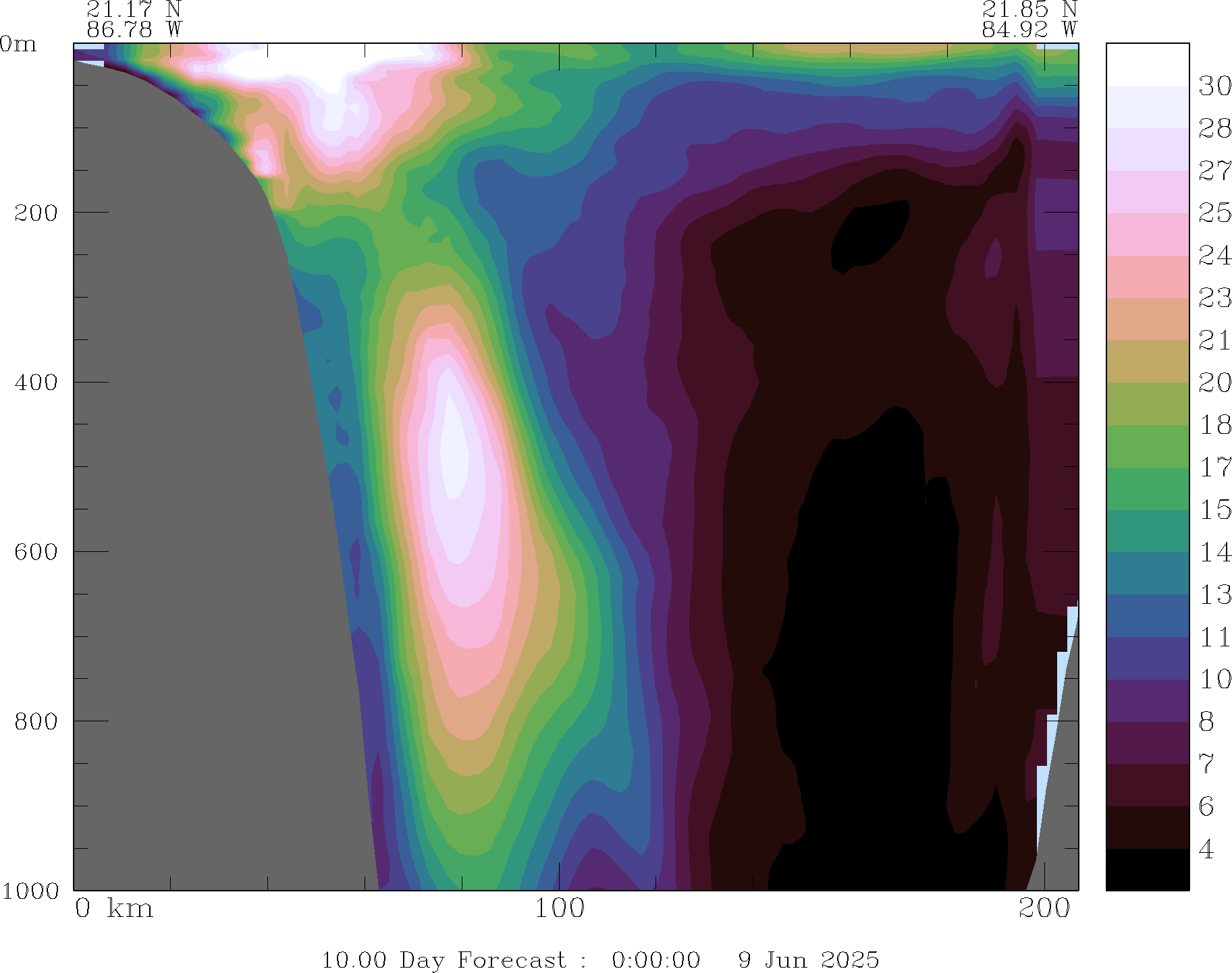Click the colorbar label 30
The width and height of the screenshot is (1232, 973).
click(1214, 86)
